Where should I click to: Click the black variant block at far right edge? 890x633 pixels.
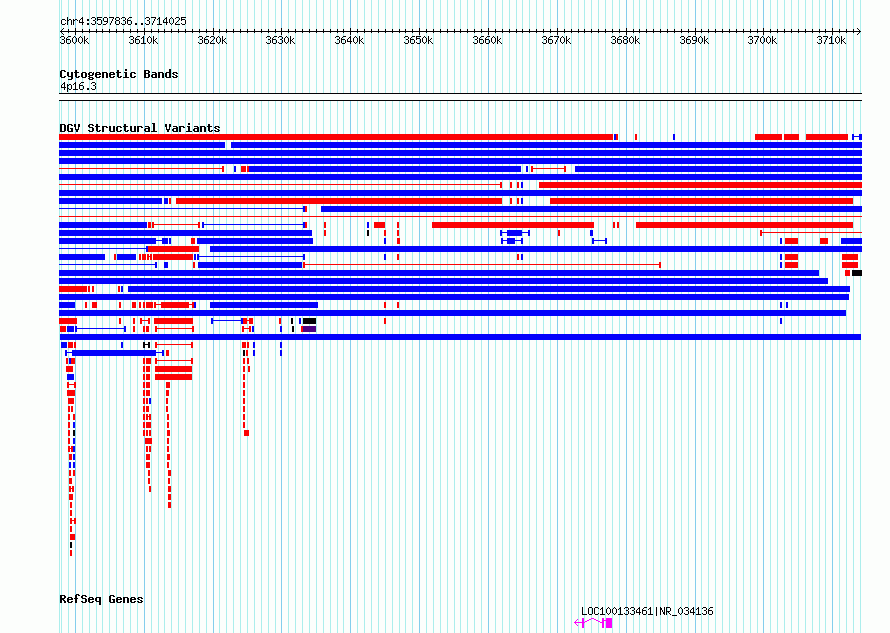coord(857,273)
